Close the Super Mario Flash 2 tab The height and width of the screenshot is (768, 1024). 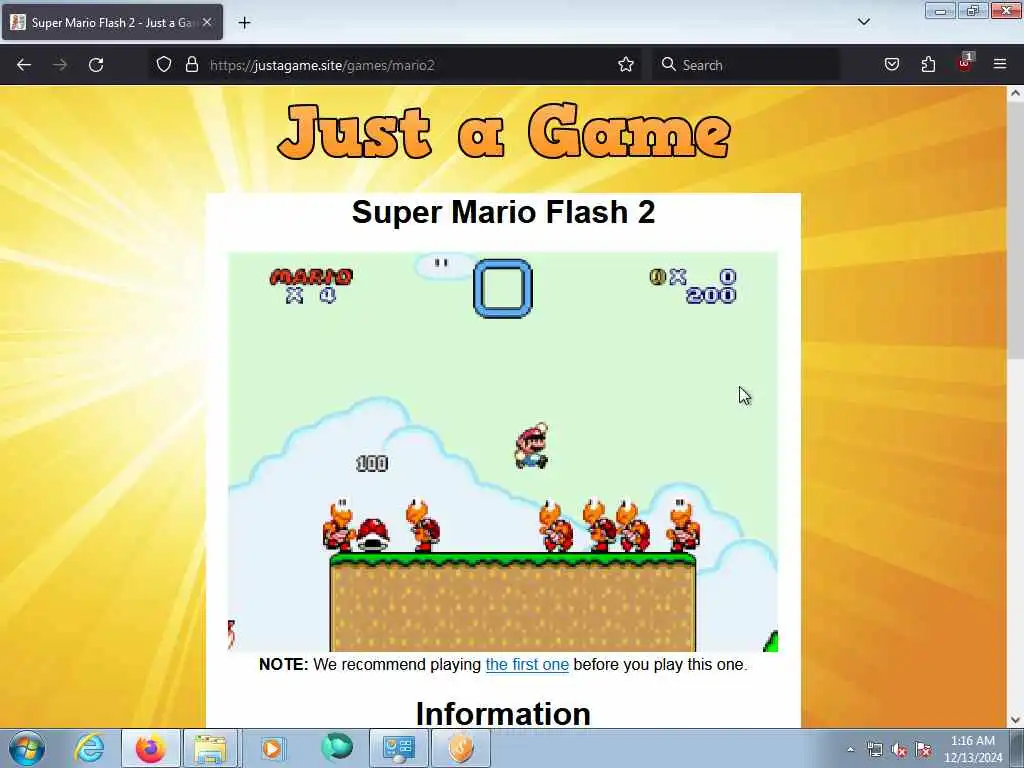(x=207, y=22)
